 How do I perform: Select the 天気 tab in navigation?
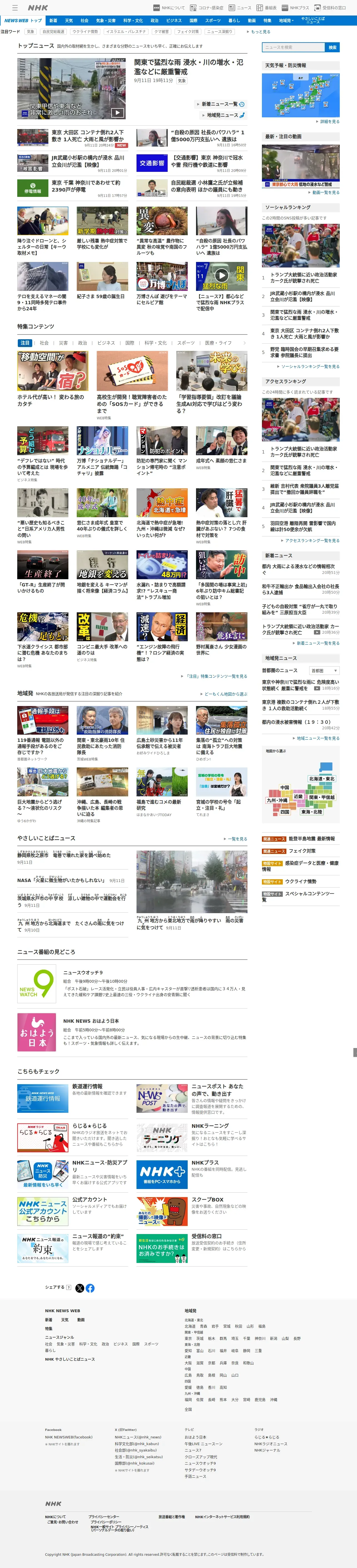(69, 20)
